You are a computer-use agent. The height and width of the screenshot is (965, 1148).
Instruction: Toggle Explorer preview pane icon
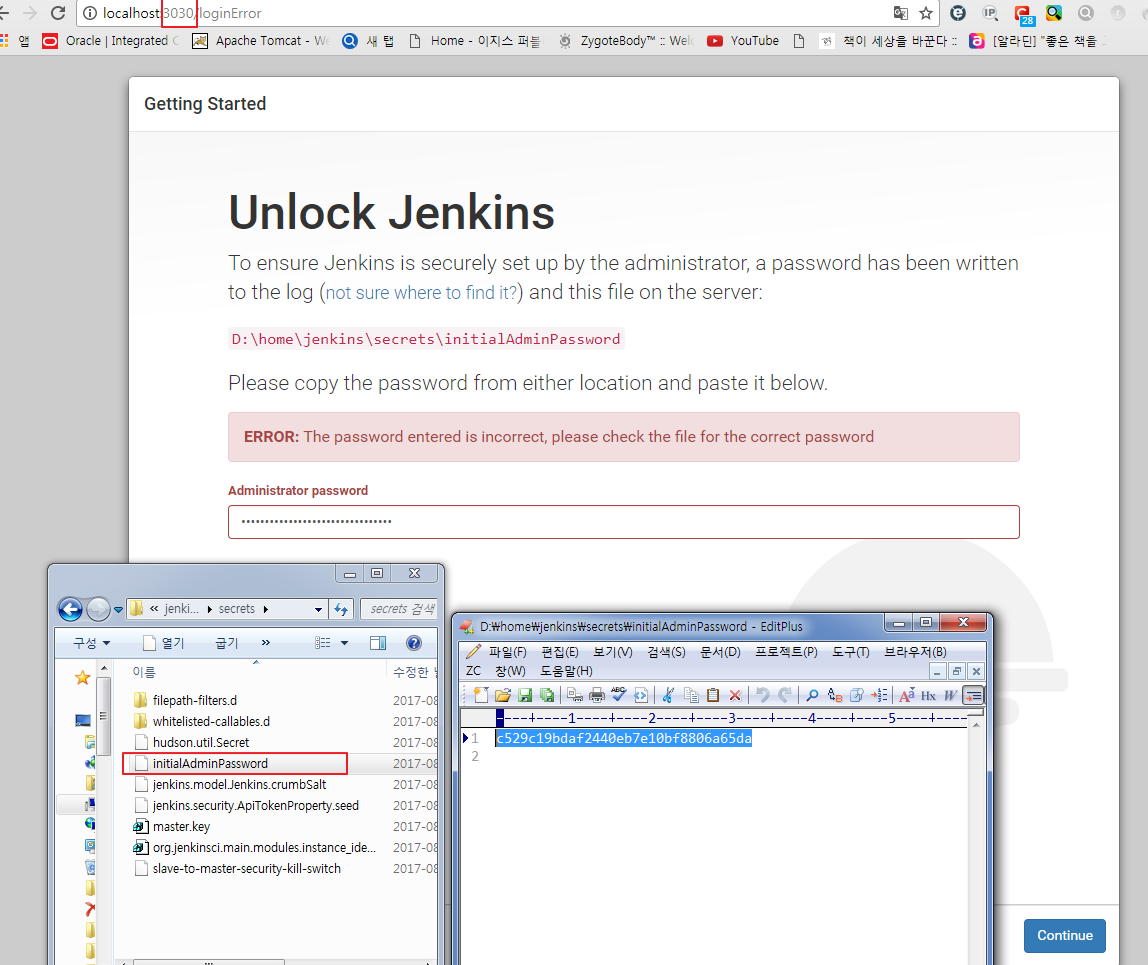[378, 643]
